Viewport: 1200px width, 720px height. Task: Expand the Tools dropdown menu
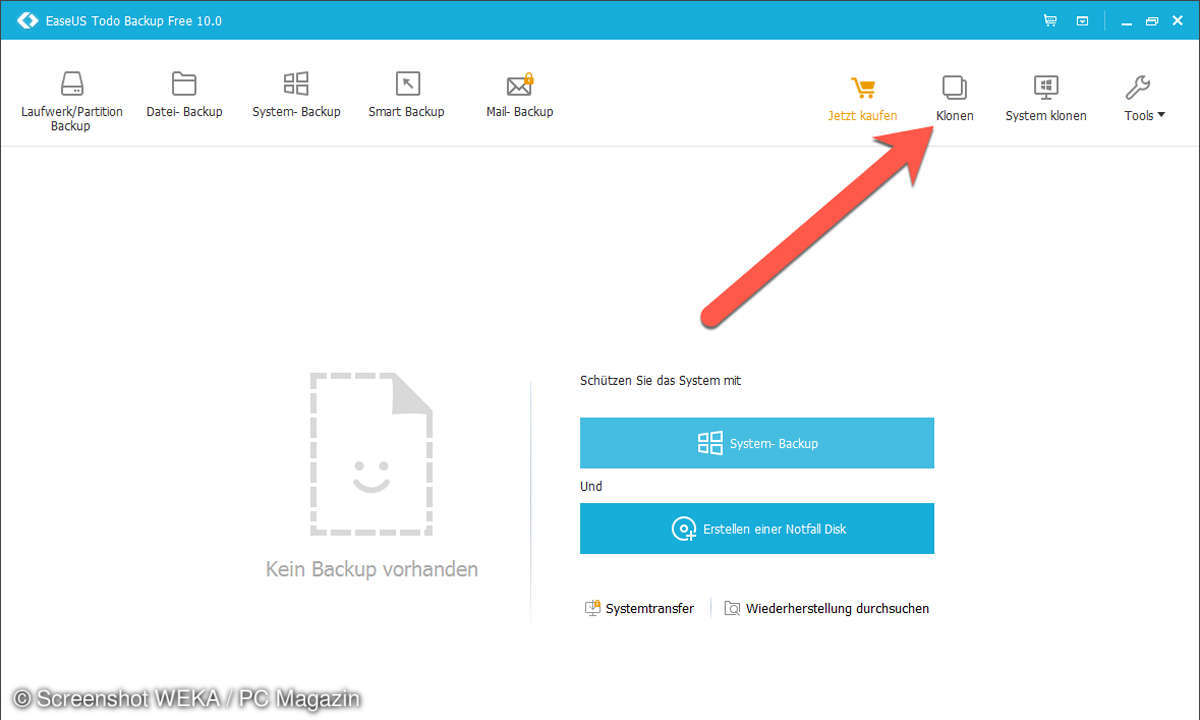(1144, 99)
